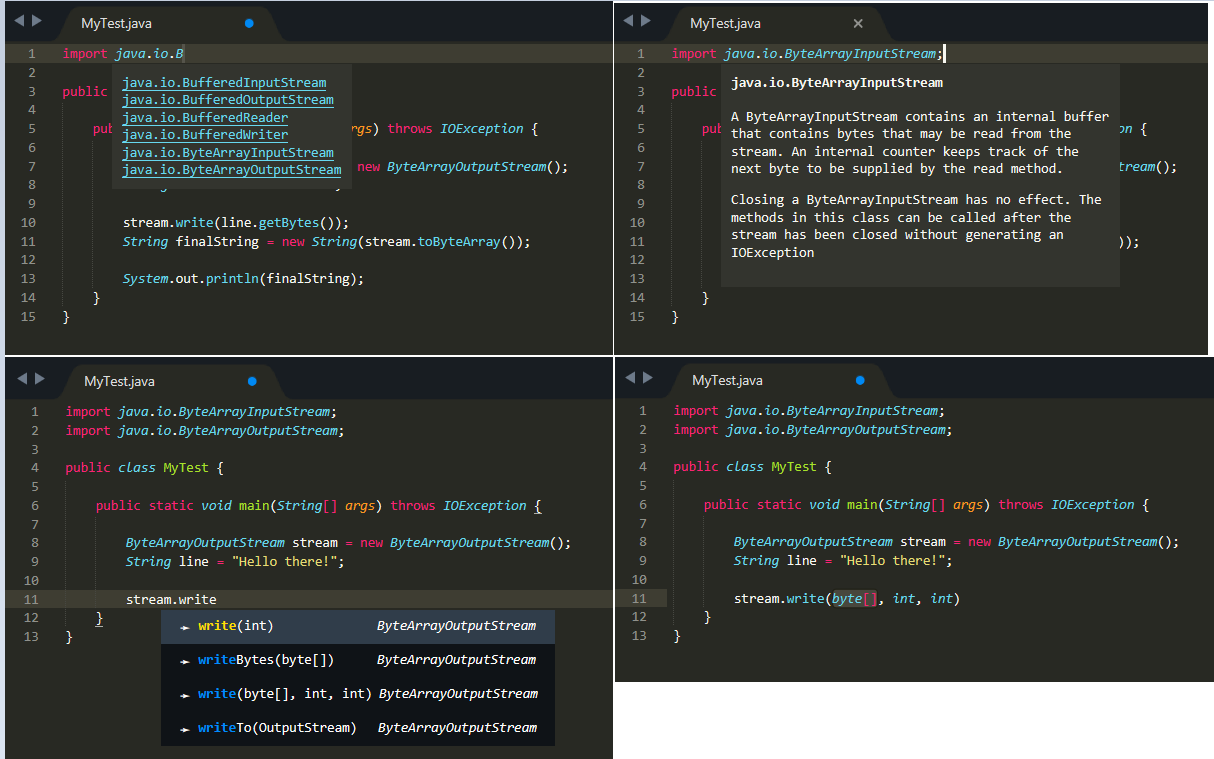The width and height of the screenshot is (1214, 759).
Task: Click the method icon beside writeBytes(byte[])
Action: pyautogui.click(x=185, y=661)
